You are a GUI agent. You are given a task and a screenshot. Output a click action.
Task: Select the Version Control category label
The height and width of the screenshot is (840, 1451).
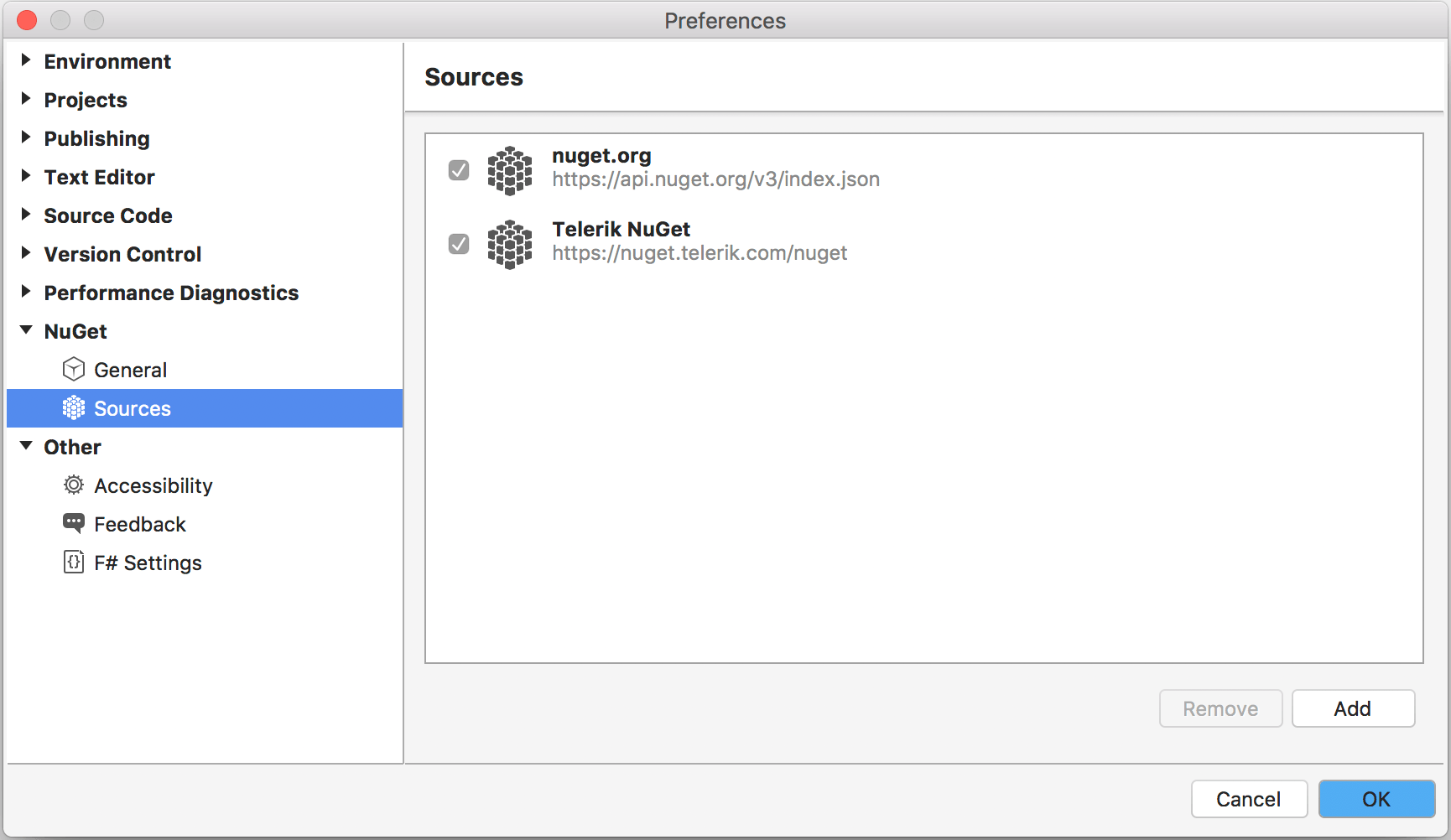(122, 254)
